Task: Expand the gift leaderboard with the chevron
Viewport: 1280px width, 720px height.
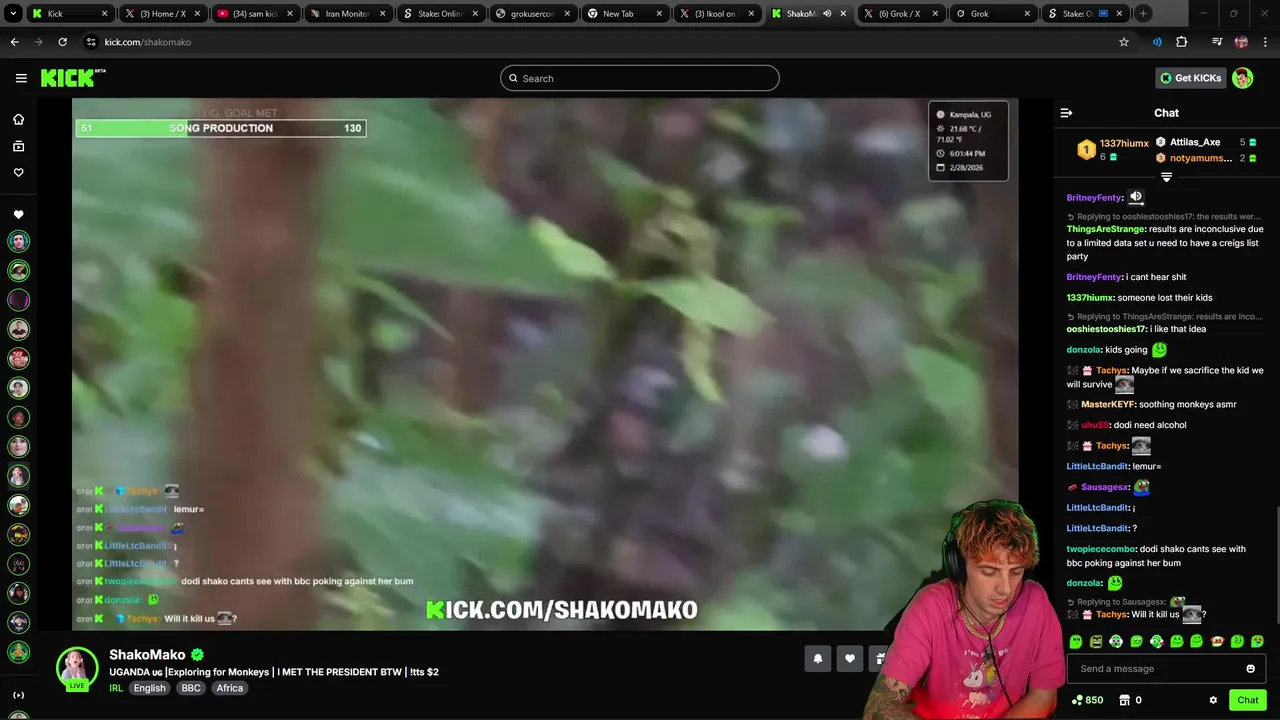Action: [x=1166, y=177]
